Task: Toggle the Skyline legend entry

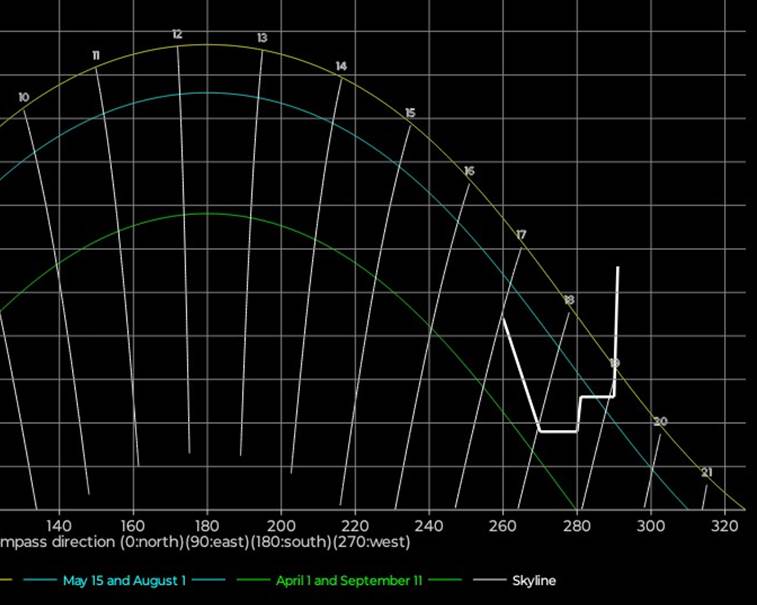Action: coord(534,580)
